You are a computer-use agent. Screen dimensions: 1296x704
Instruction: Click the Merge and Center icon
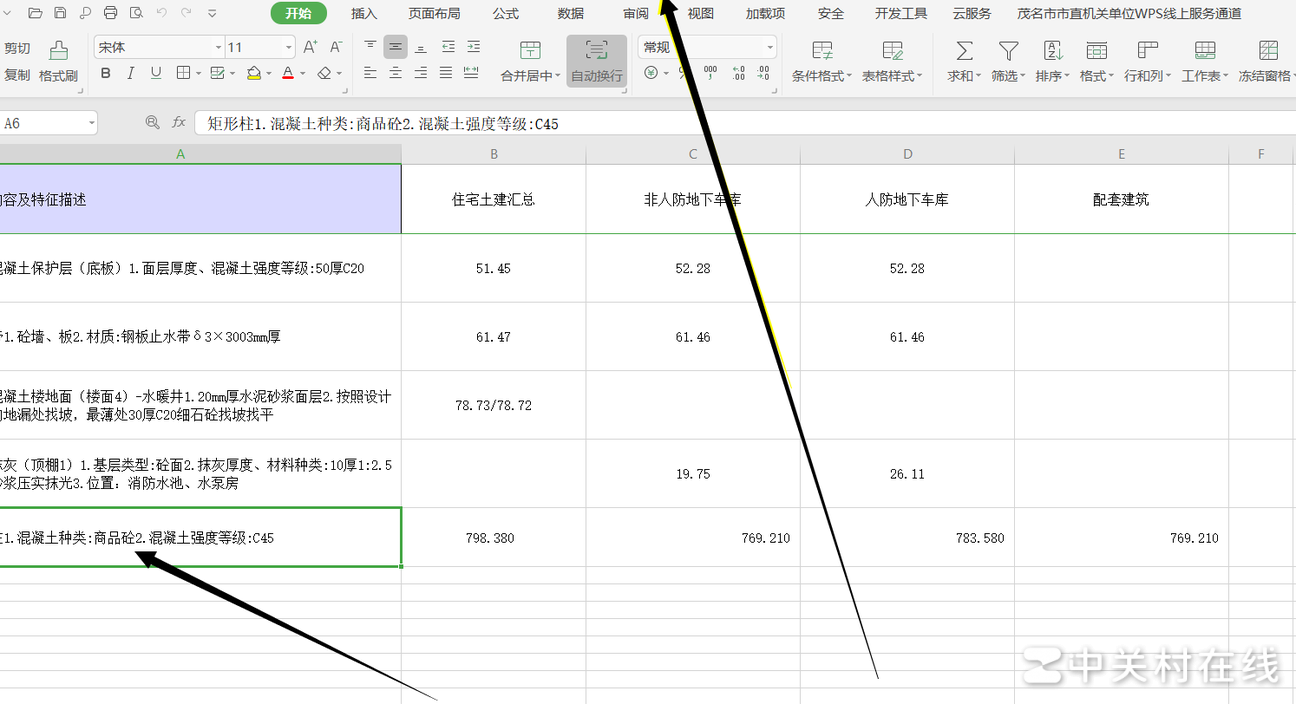(530, 51)
